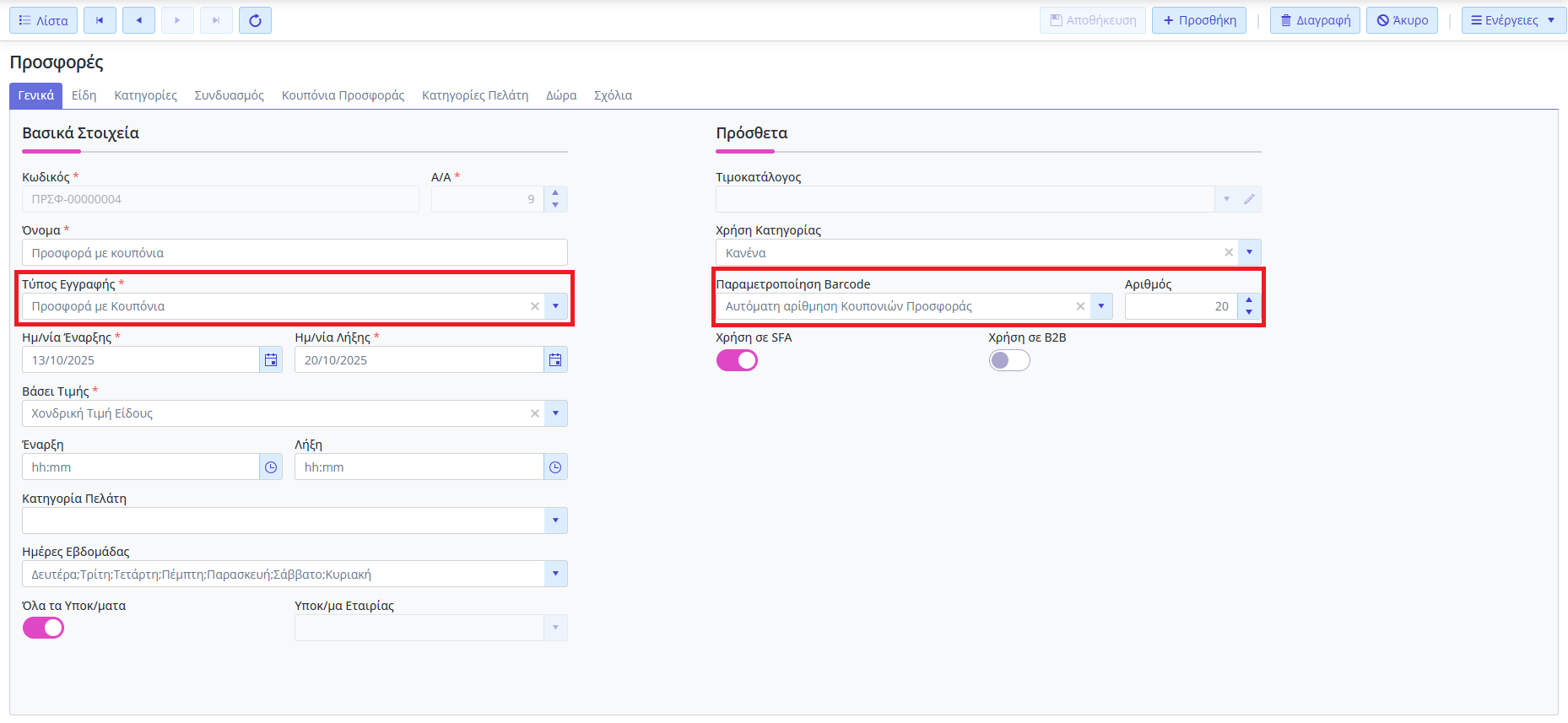Expand the Βάσει Τιμής dropdown
The image size is (1568, 723).
pyautogui.click(x=555, y=413)
